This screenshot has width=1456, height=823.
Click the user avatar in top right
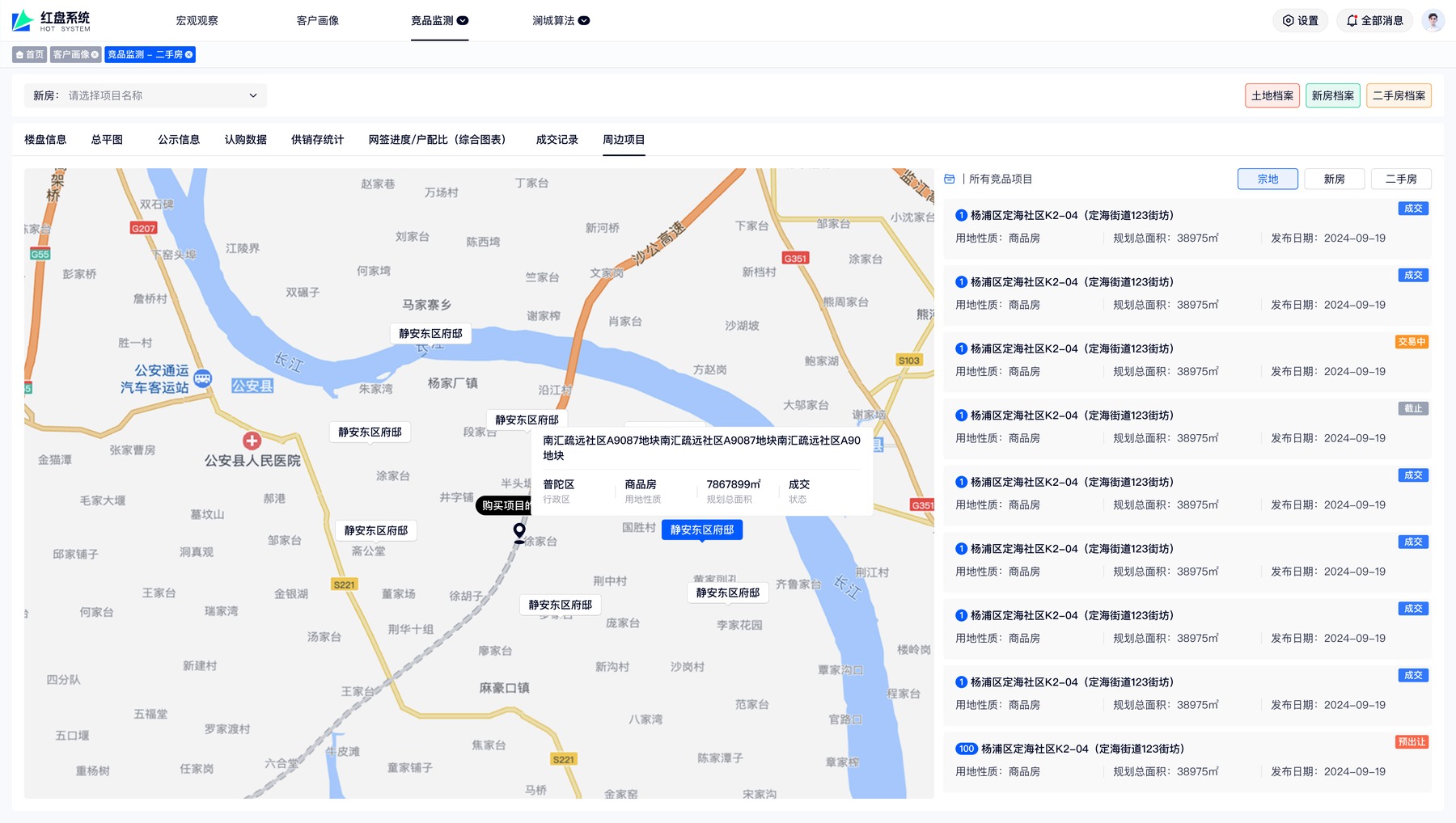coord(1433,21)
